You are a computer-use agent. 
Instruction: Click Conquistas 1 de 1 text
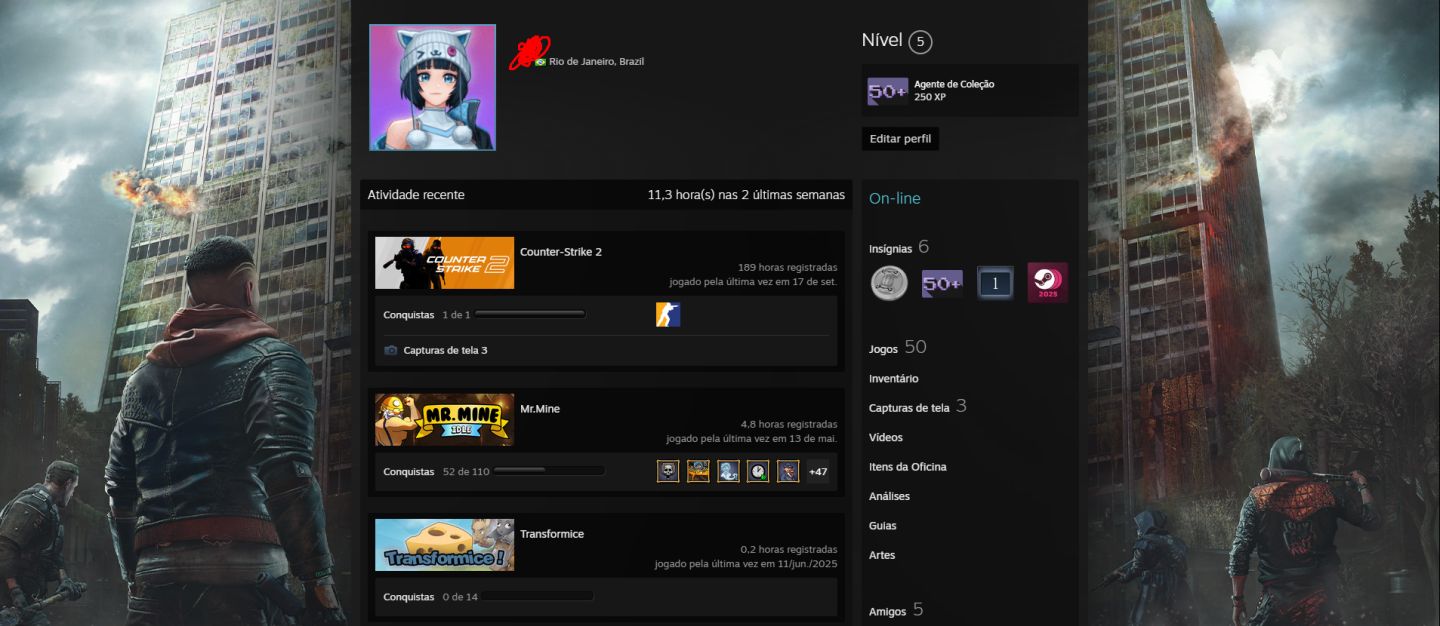[427, 315]
